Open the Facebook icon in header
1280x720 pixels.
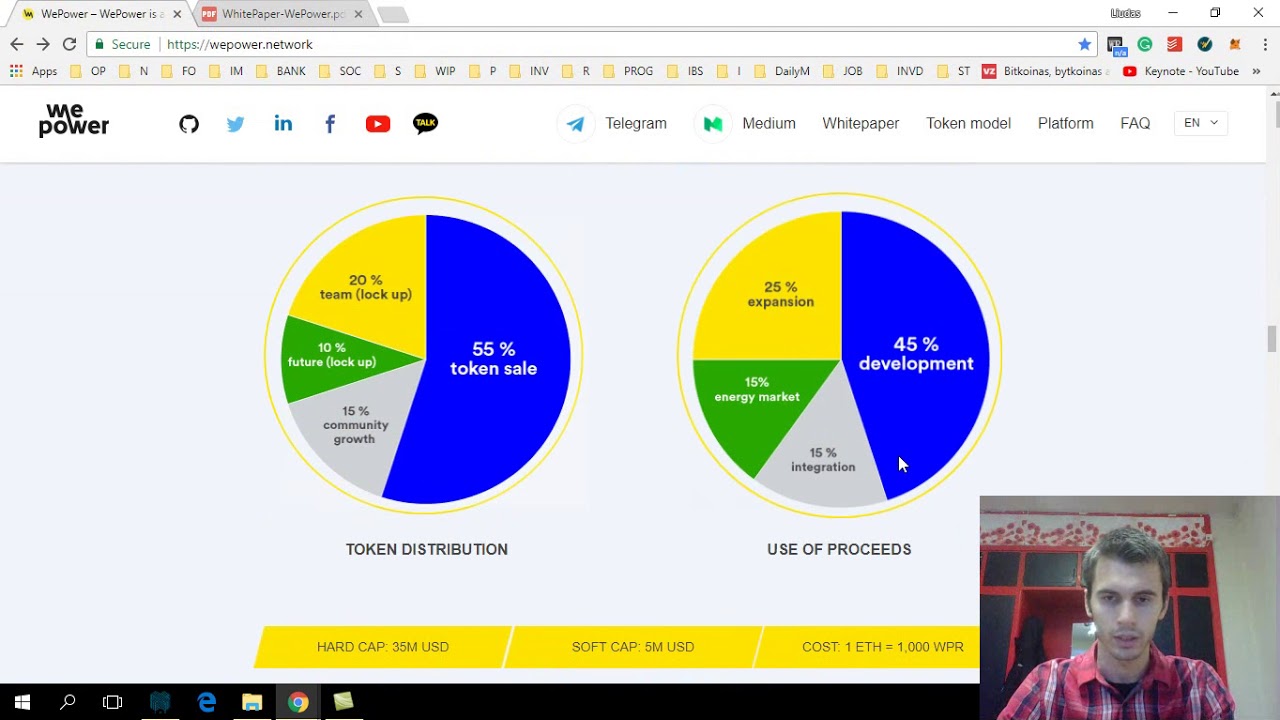coord(330,124)
